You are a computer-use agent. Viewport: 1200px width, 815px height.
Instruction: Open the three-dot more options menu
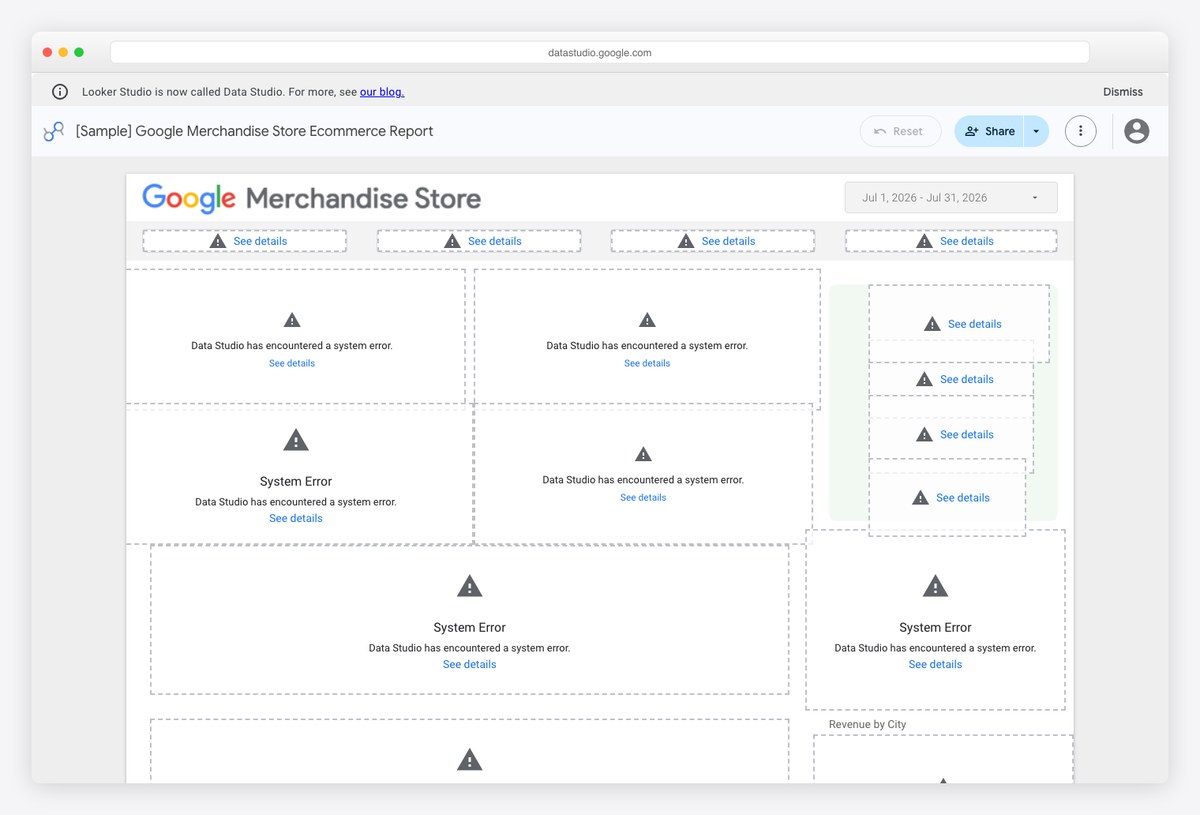click(1081, 131)
